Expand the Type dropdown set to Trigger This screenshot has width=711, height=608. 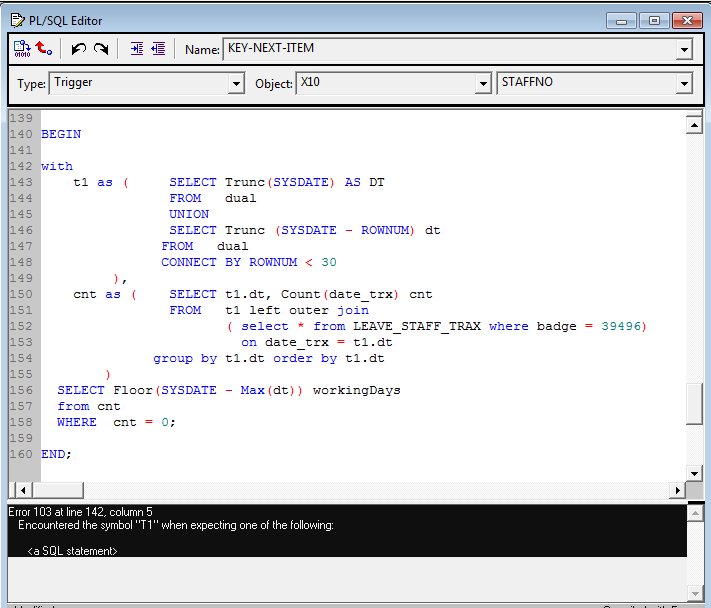(236, 84)
